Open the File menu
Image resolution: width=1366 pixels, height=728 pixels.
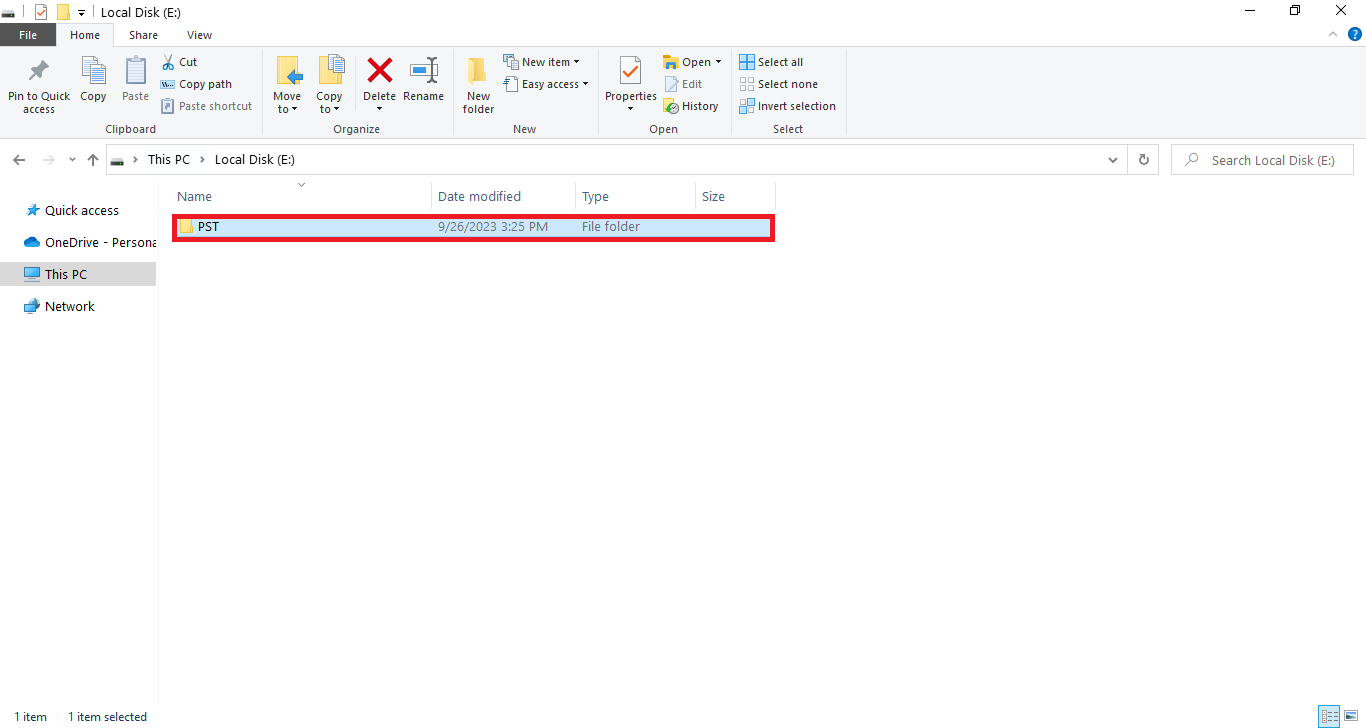click(x=28, y=35)
